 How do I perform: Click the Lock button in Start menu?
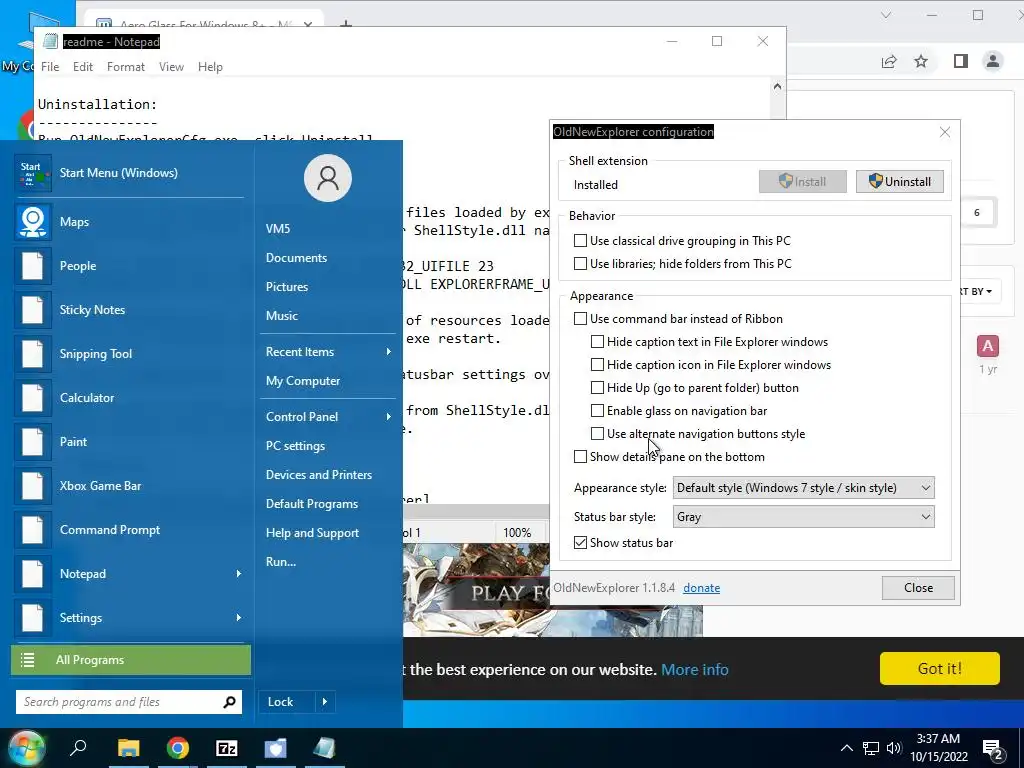tap(287, 702)
